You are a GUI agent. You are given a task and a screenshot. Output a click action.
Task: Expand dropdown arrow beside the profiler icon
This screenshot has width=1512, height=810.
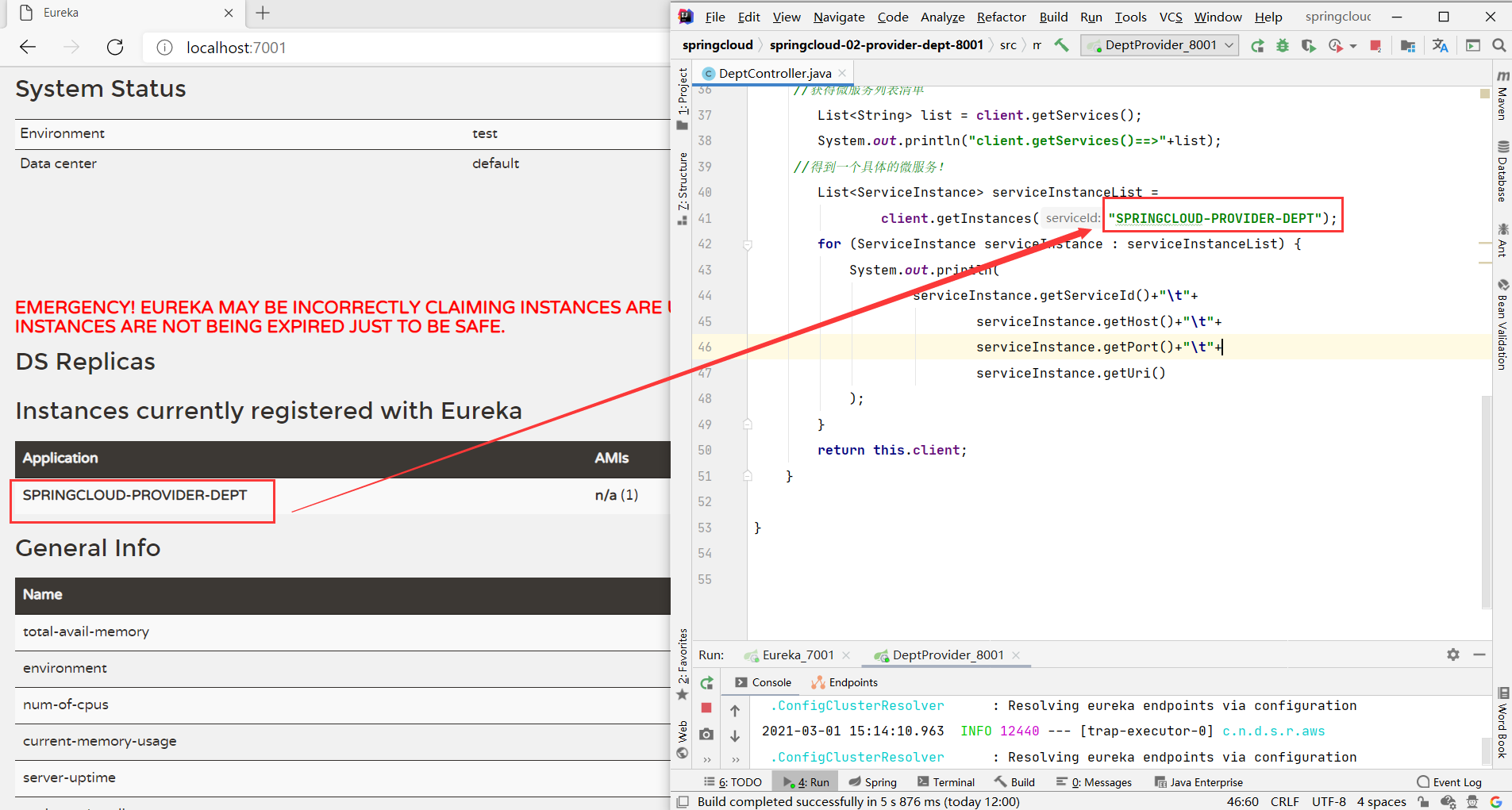[1353, 46]
